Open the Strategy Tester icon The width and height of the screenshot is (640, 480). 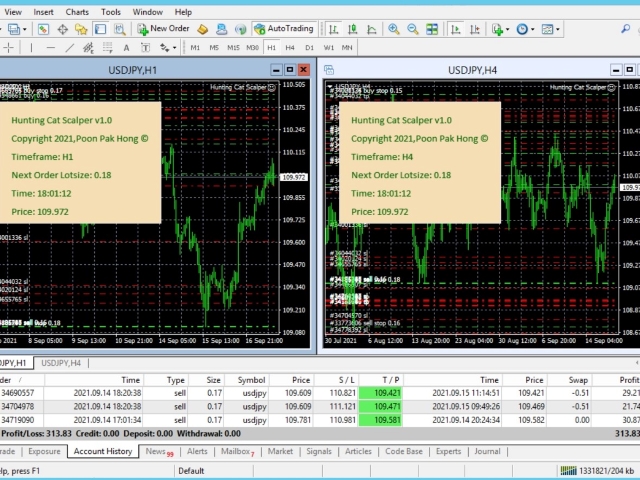click(x=120, y=29)
